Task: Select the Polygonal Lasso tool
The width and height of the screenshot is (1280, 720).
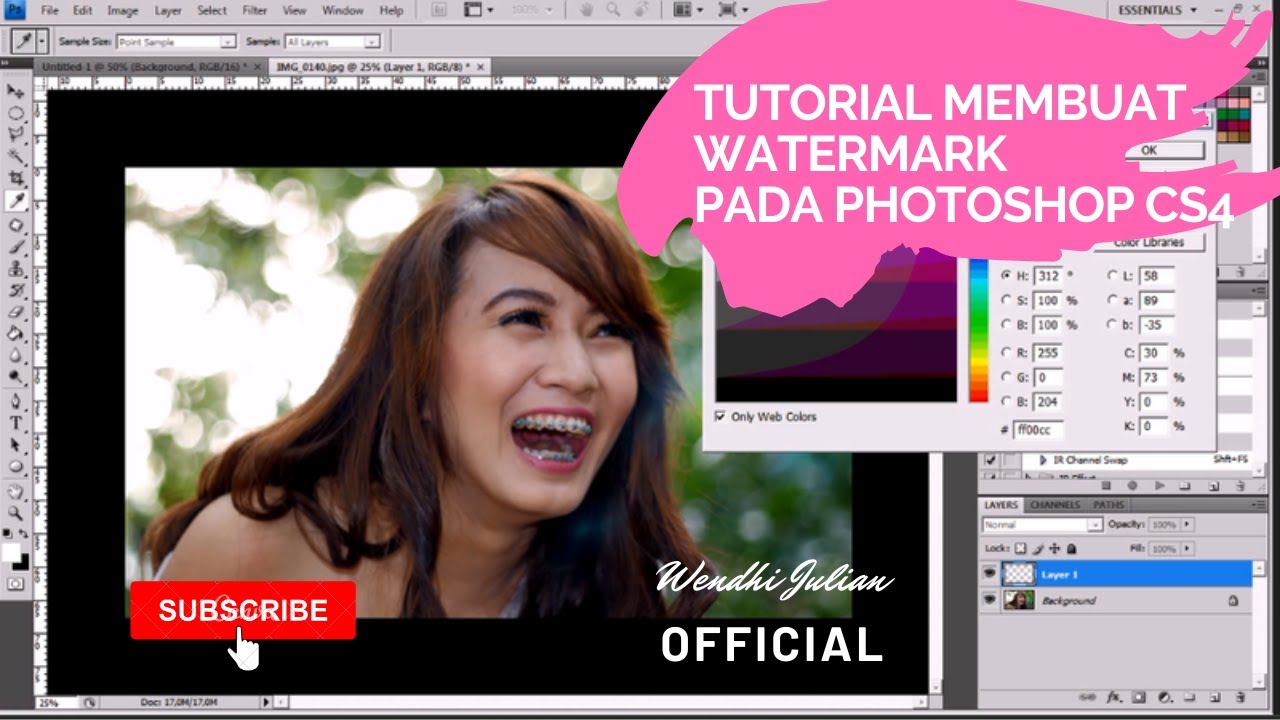Action: [16, 134]
